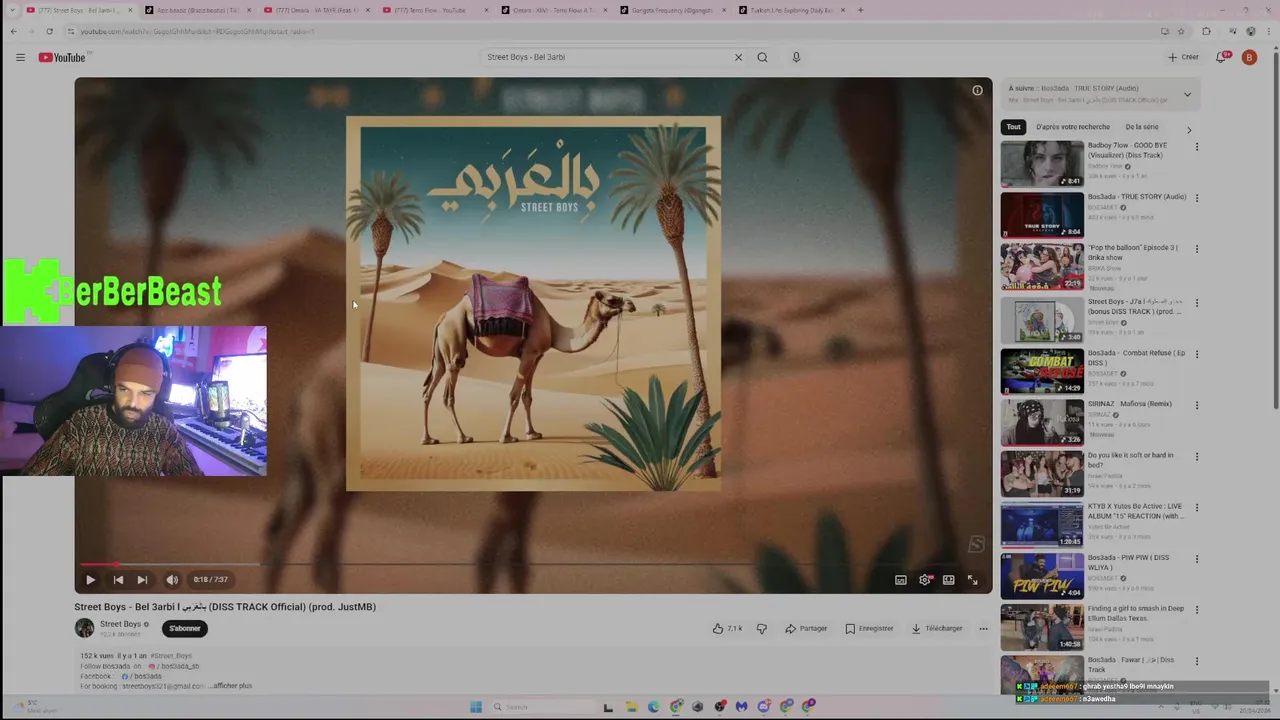Go to the YouTube home logo
The image size is (1280, 720).
coord(62,57)
